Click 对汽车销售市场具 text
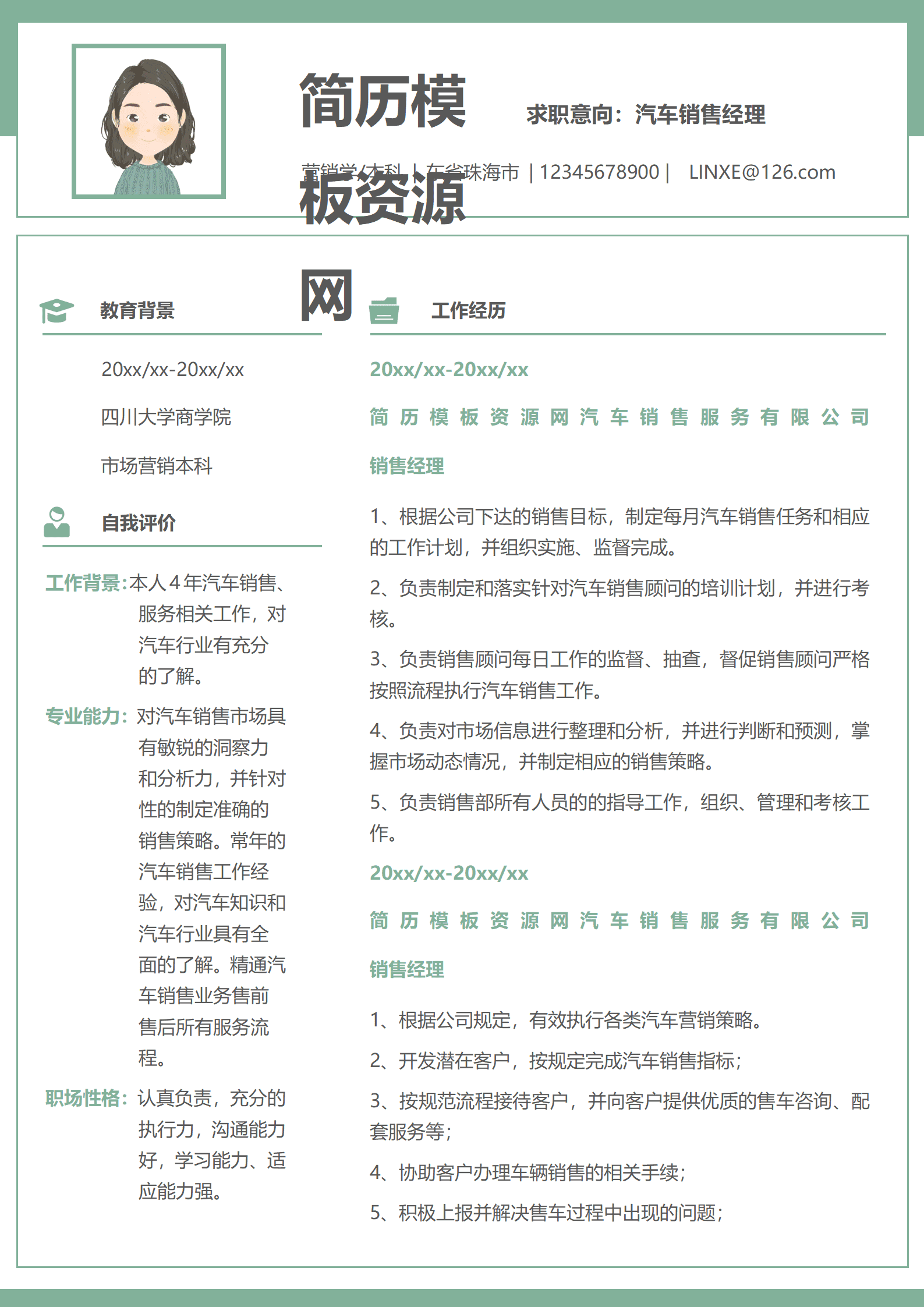Viewport: 924px width, 1307px height. click(x=211, y=716)
